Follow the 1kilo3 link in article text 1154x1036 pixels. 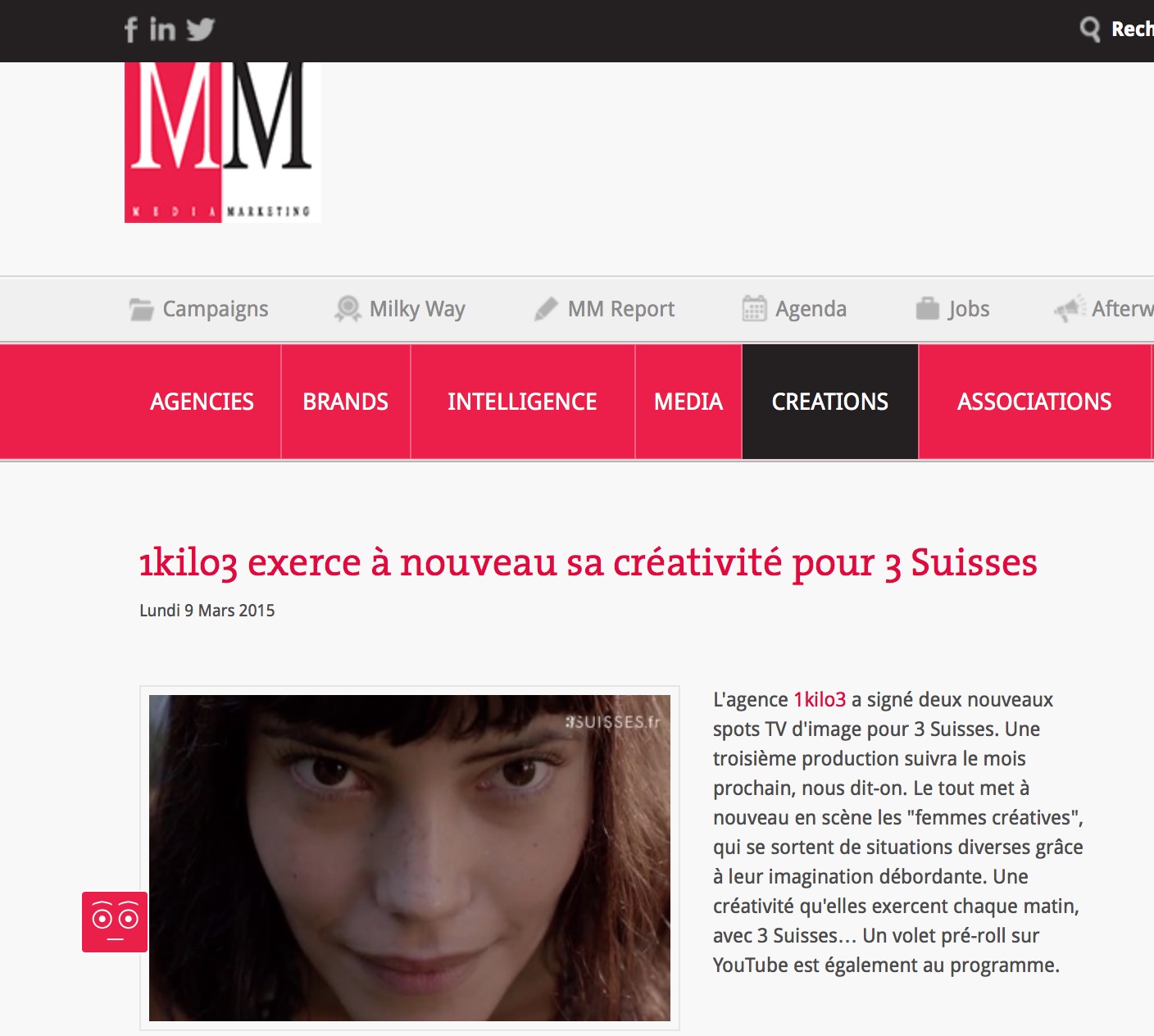(820, 700)
